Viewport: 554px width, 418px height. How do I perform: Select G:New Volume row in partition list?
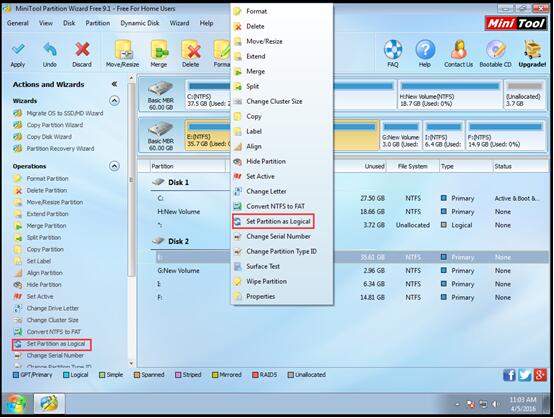tap(352, 271)
